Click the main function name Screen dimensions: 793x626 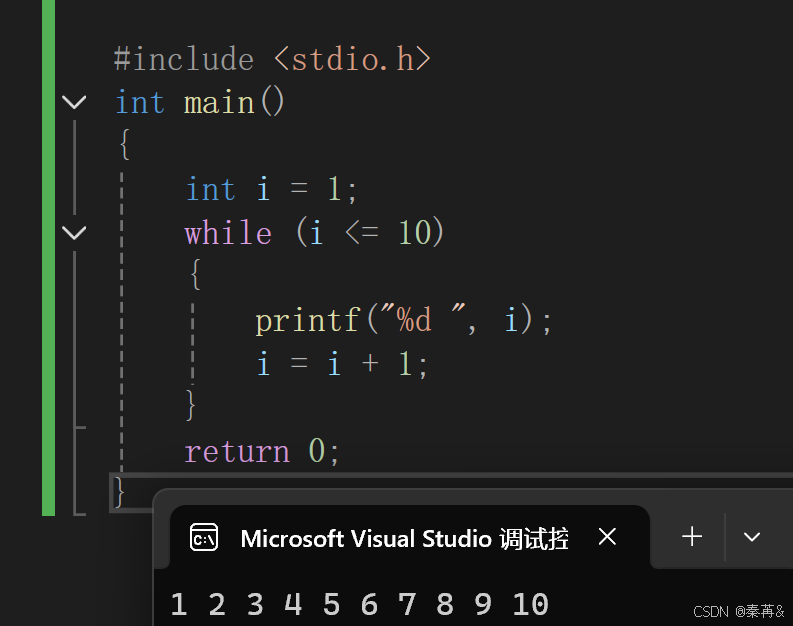click(219, 103)
